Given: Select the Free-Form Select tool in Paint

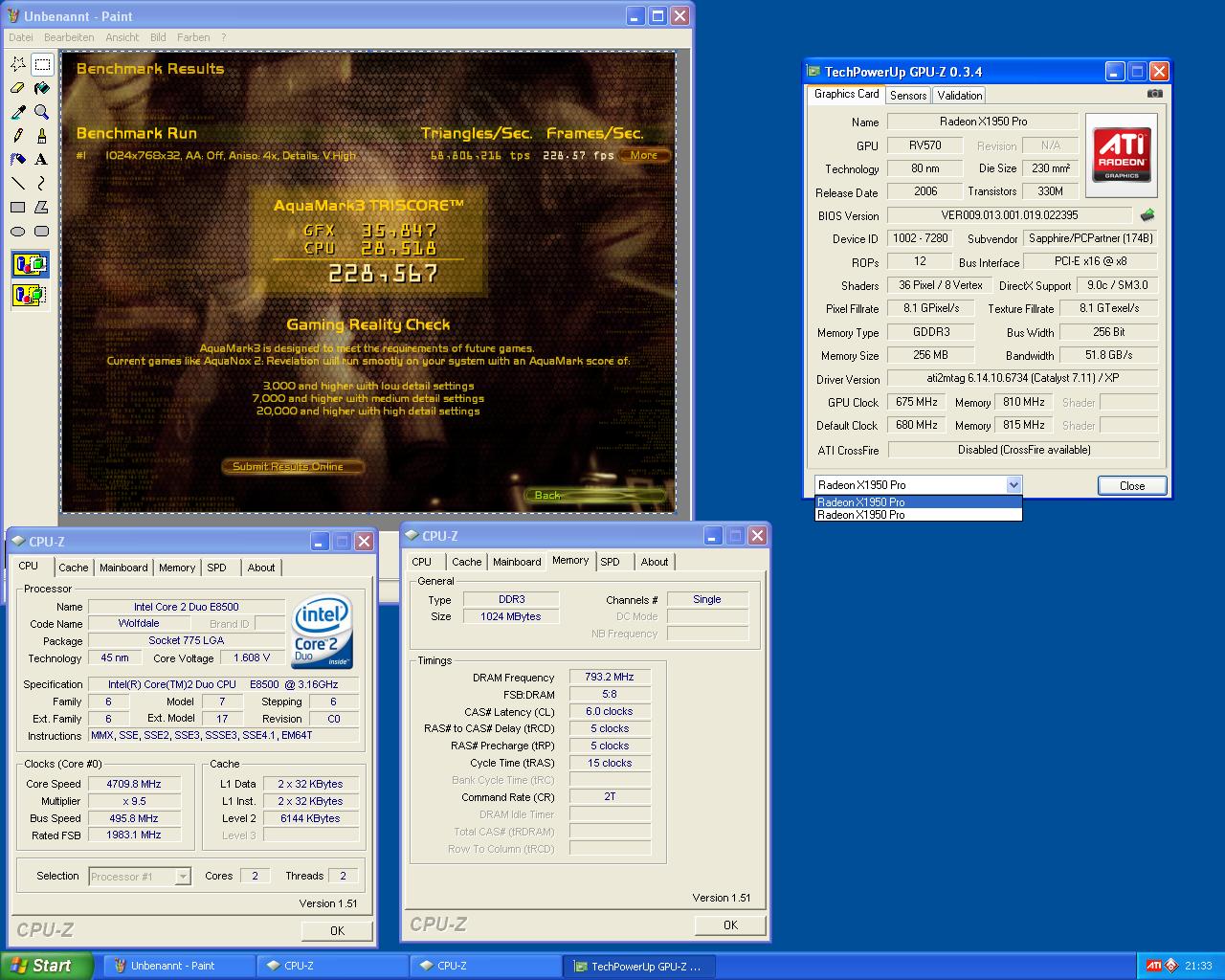Looking at the screenshot, I should click(x=17, y=64).
